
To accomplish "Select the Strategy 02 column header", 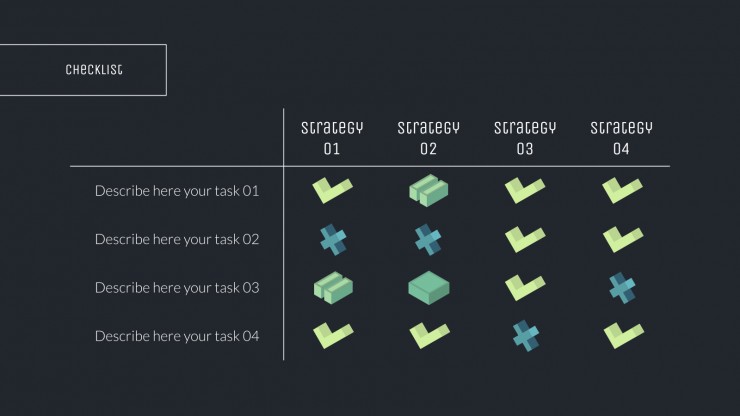I will pos(428,138).
